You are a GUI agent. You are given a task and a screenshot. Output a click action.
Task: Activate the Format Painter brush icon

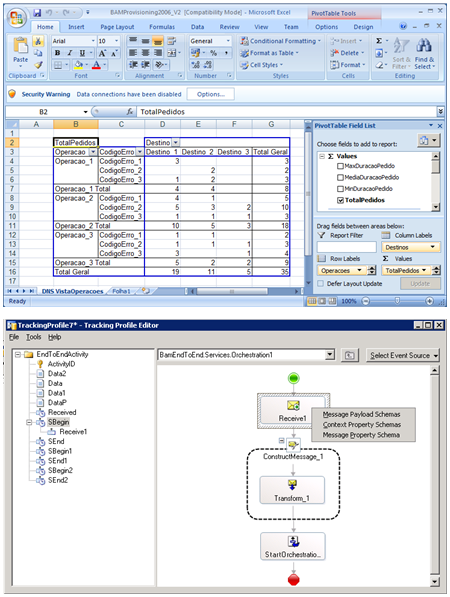[x=38, y=65]
